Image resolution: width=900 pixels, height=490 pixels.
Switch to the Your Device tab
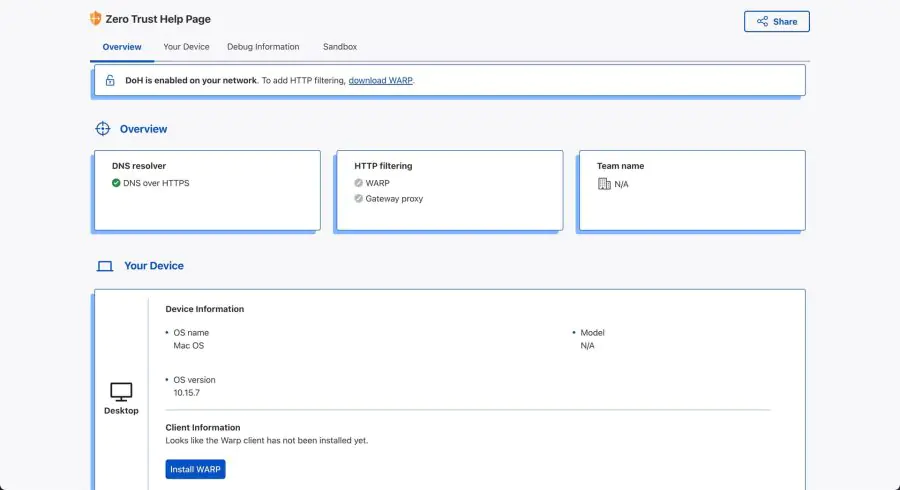coord(186,47)
